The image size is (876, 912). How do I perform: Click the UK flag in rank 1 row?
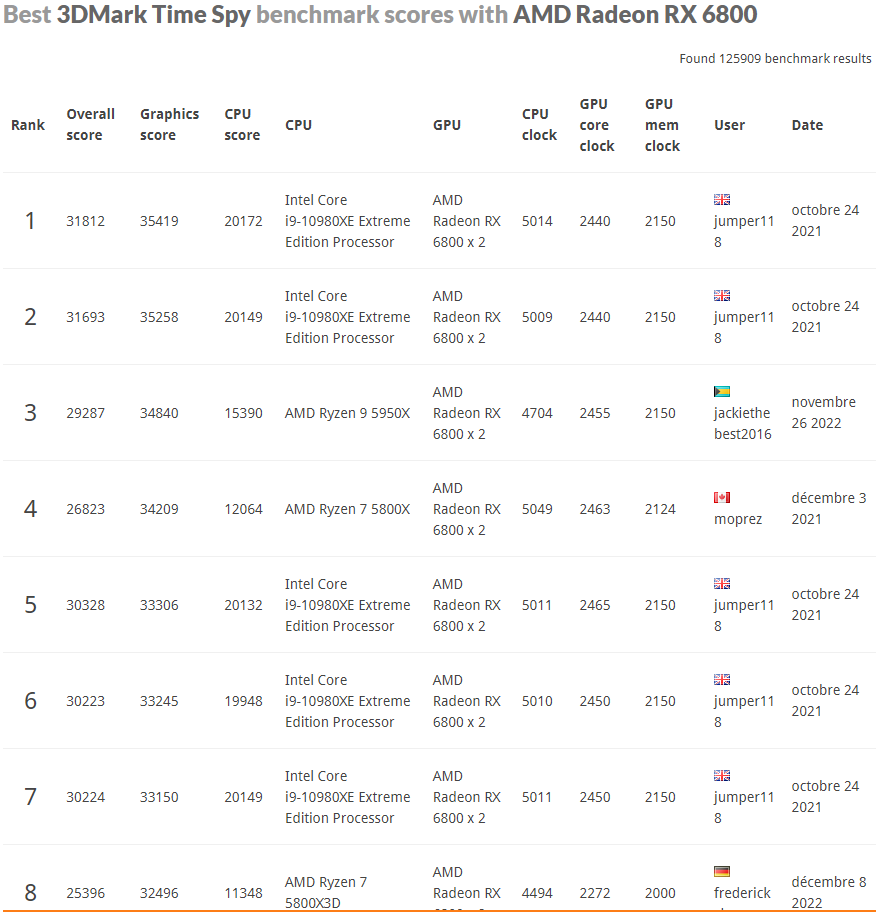[722, 200]
